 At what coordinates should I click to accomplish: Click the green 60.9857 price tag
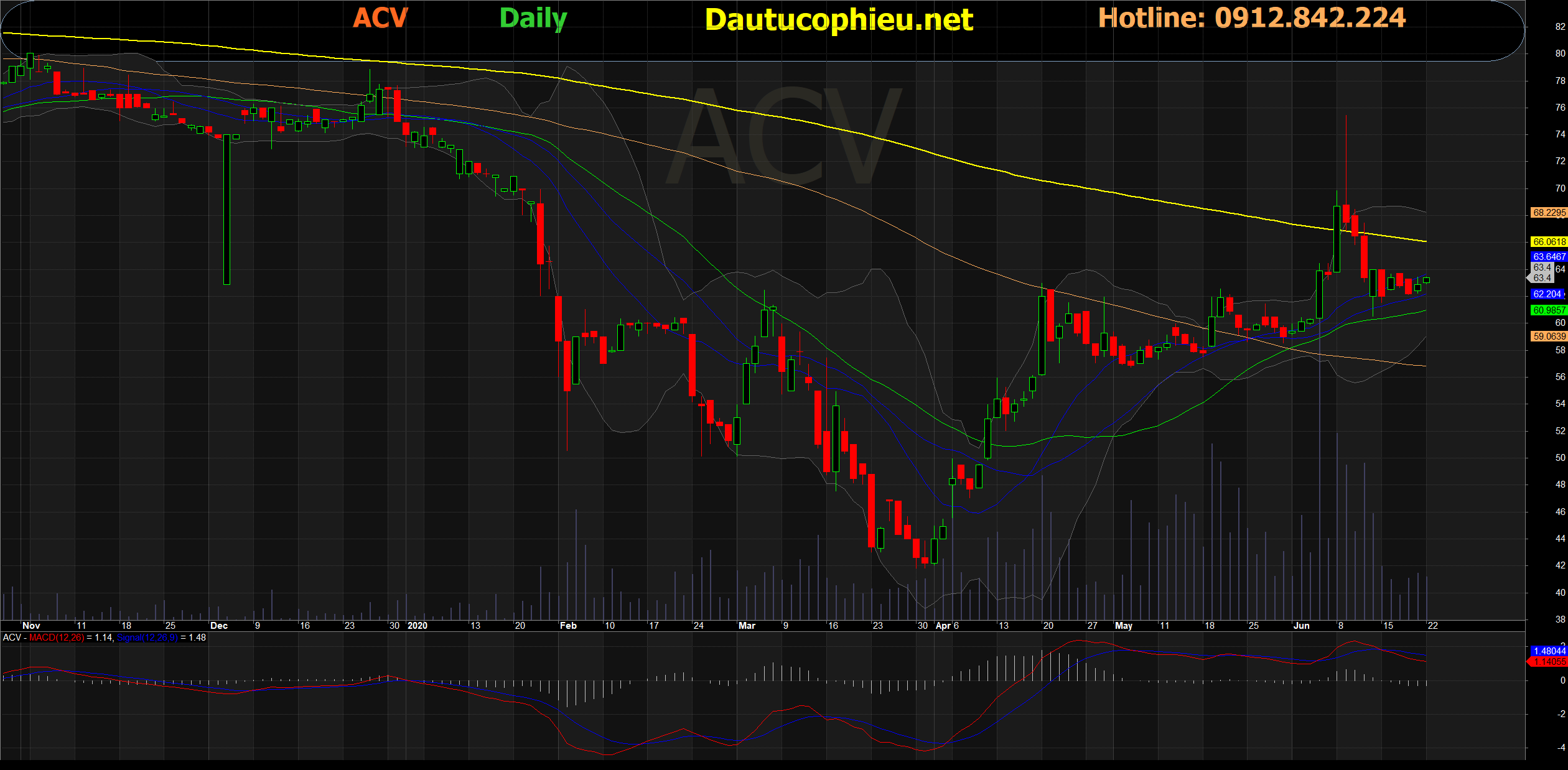pyautogui.click(x=1549, y=310)
